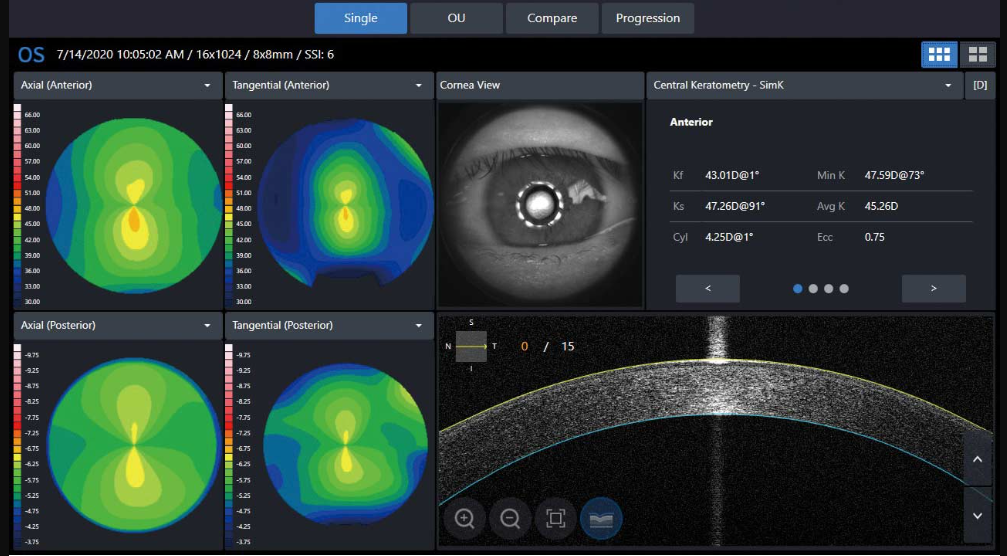
Task: Select the second keratometry page dot
Action: click(813, 289)
